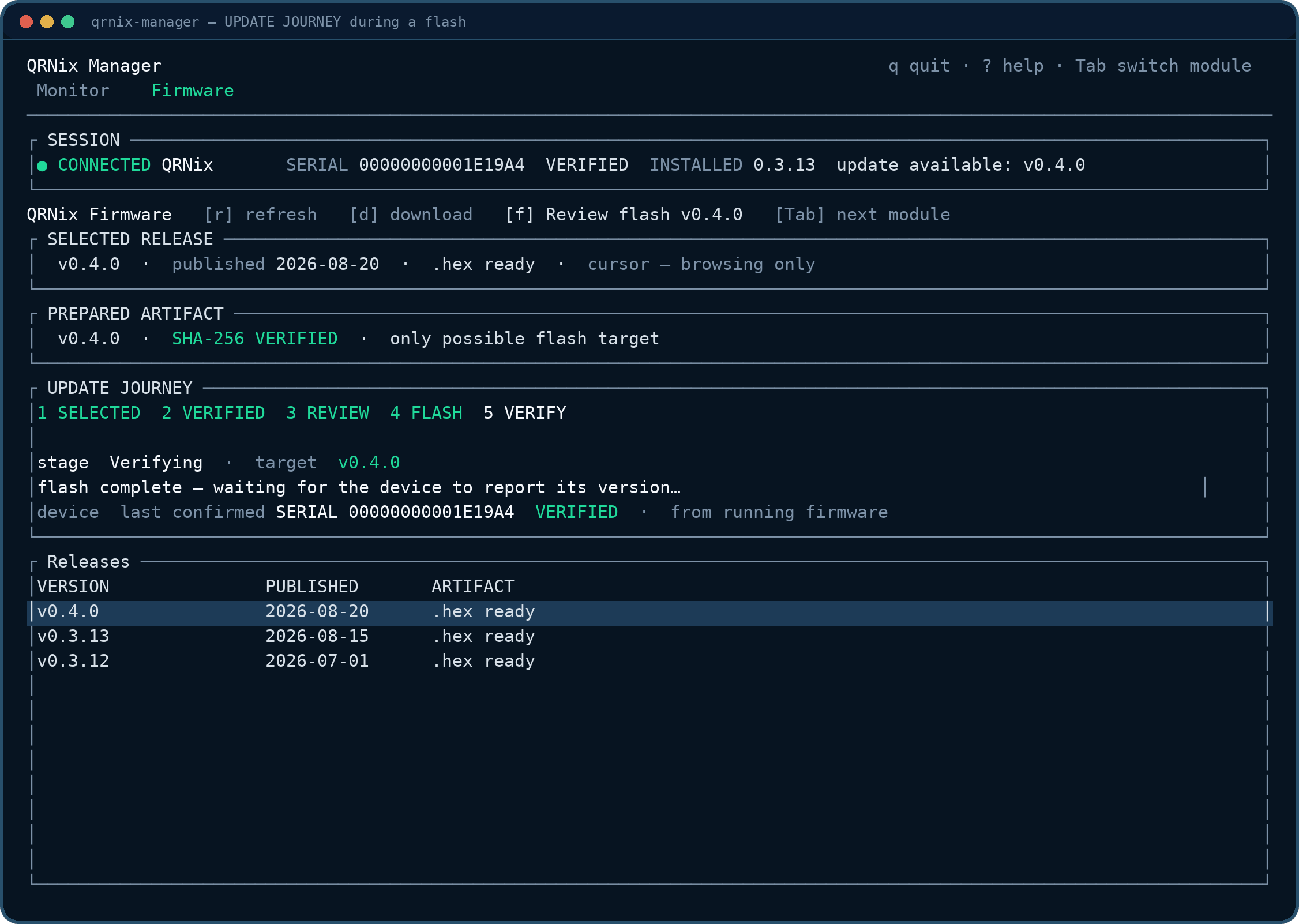Click green target v0.4.0 value

point(369,463)
